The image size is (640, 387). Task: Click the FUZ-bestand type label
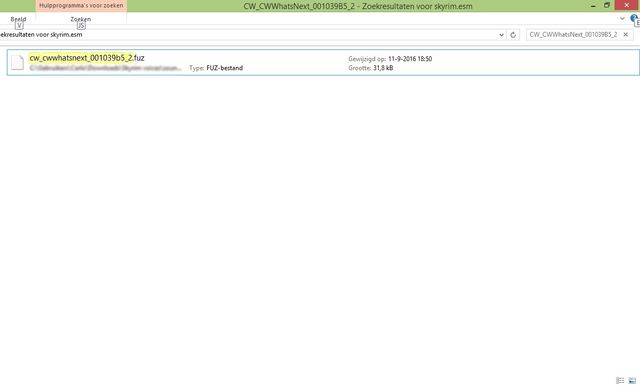(224, 68)
